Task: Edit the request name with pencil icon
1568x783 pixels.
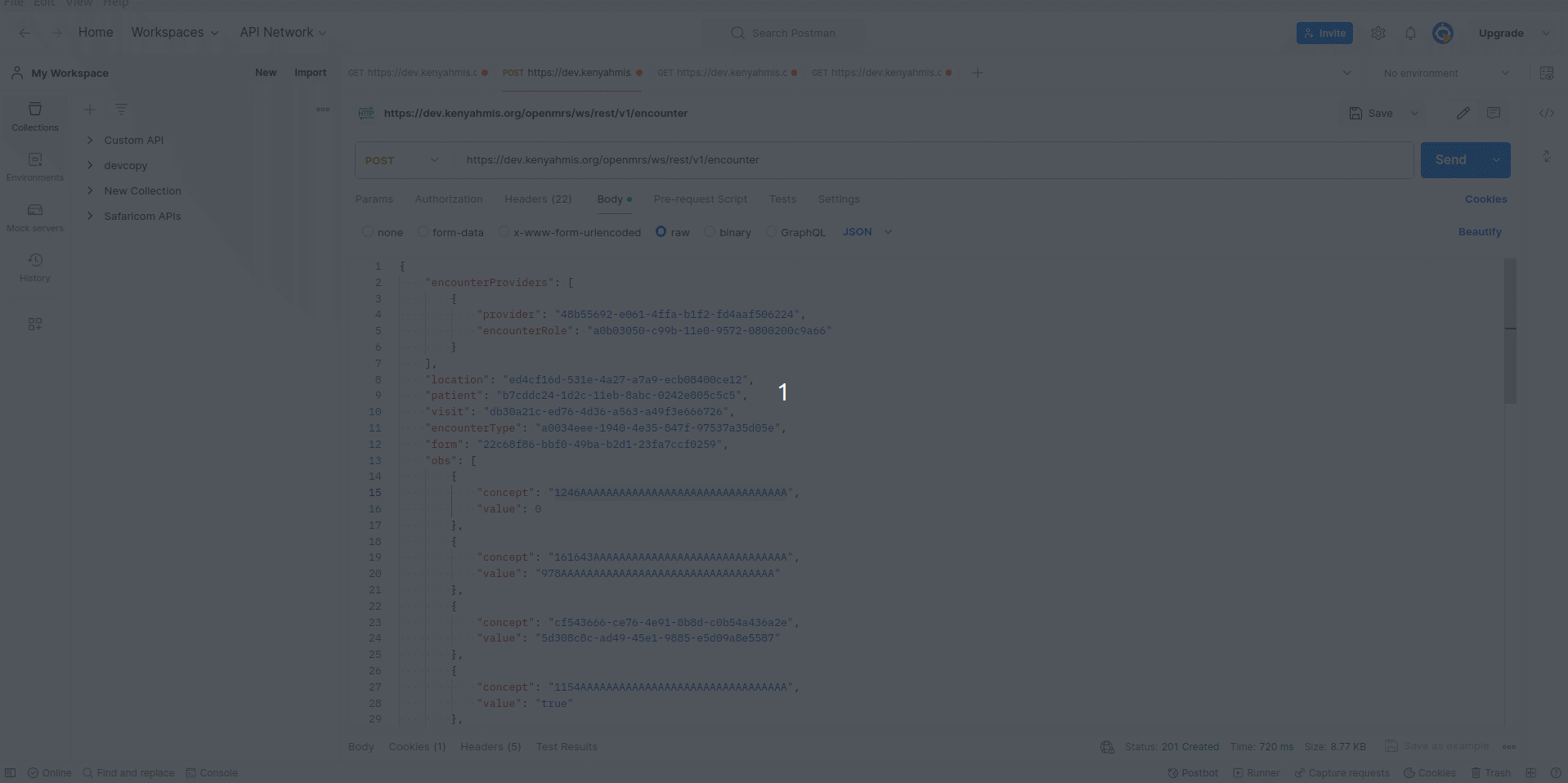Action: pyautogui.click(x=1463, y=114)
